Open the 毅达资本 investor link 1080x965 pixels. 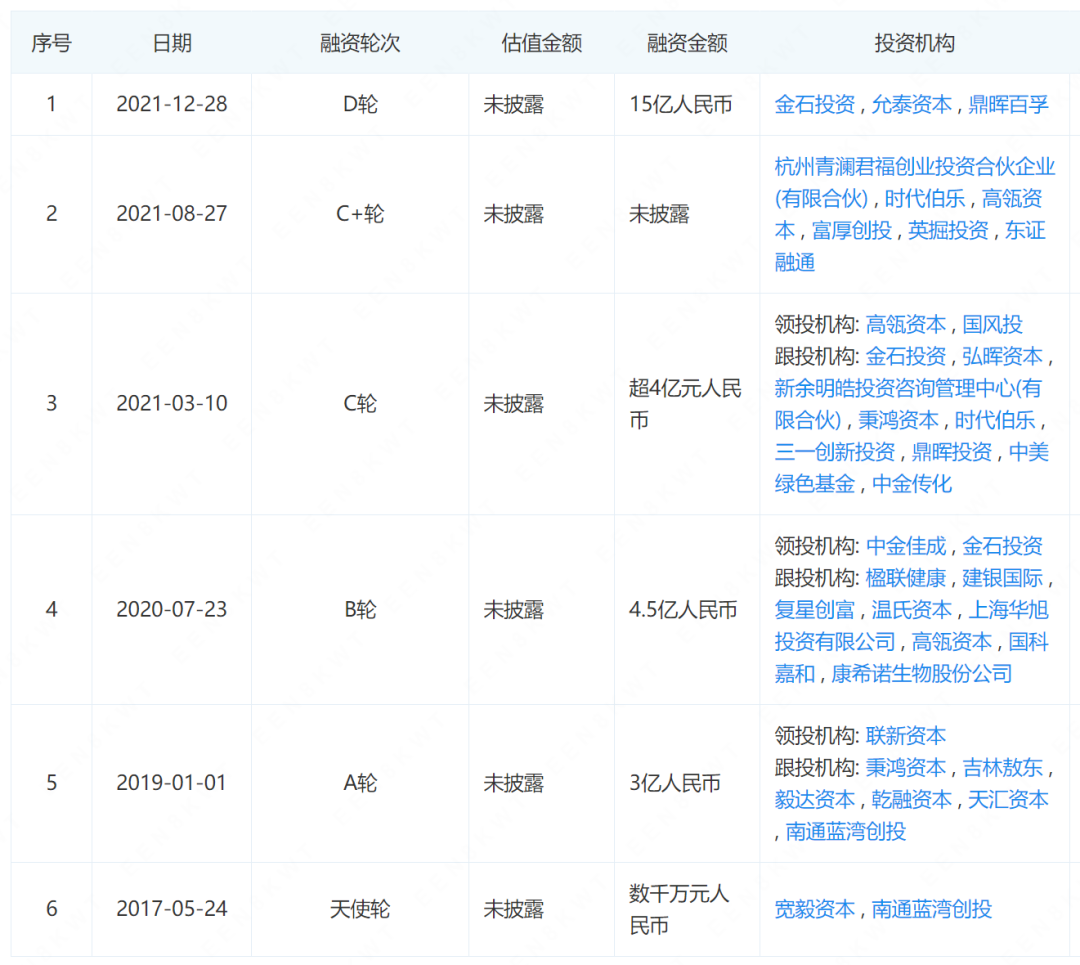coord(814,800)
